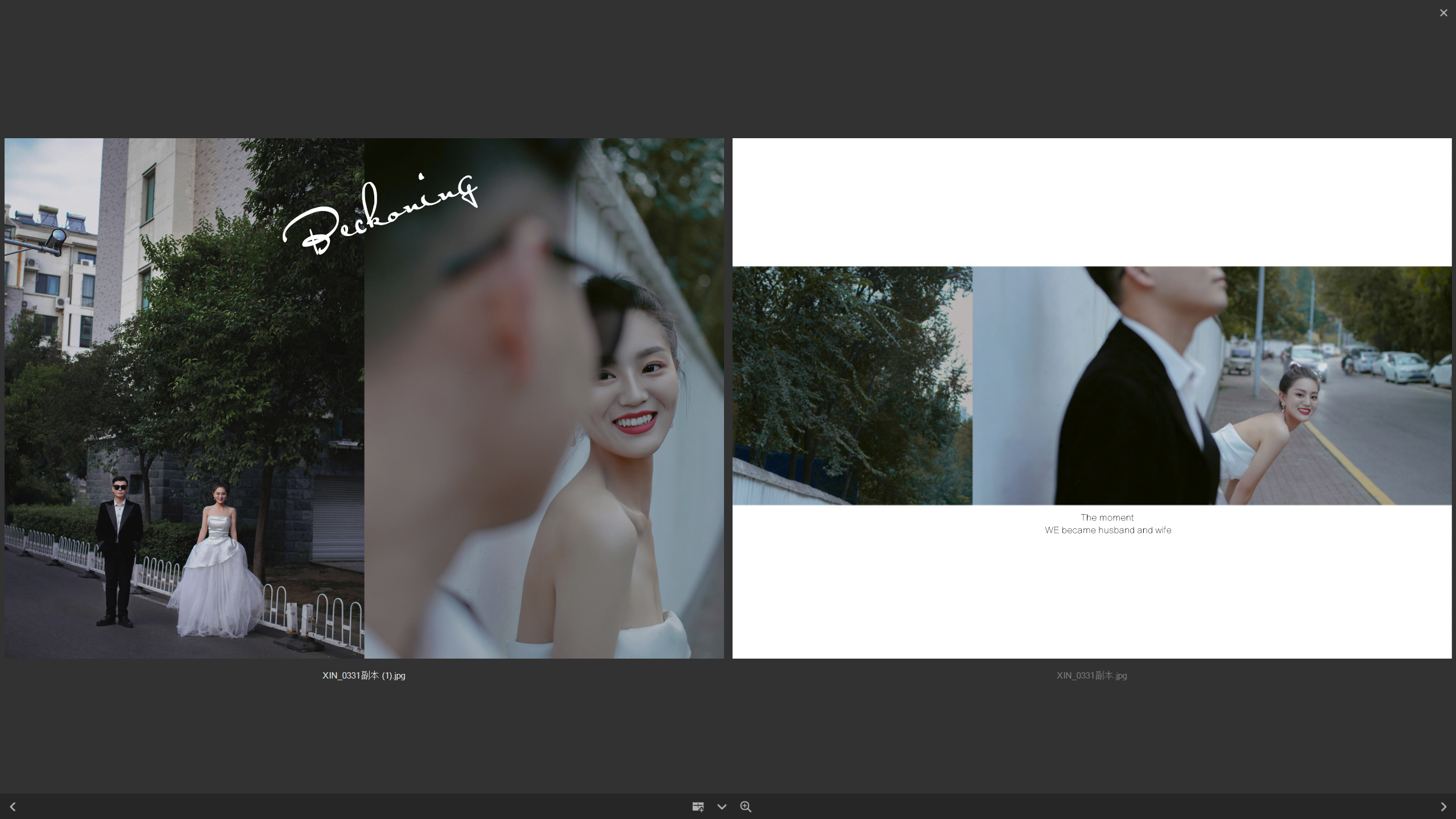Select the XIN_0331副本 (1).jpg filename label

click(363, 676)
